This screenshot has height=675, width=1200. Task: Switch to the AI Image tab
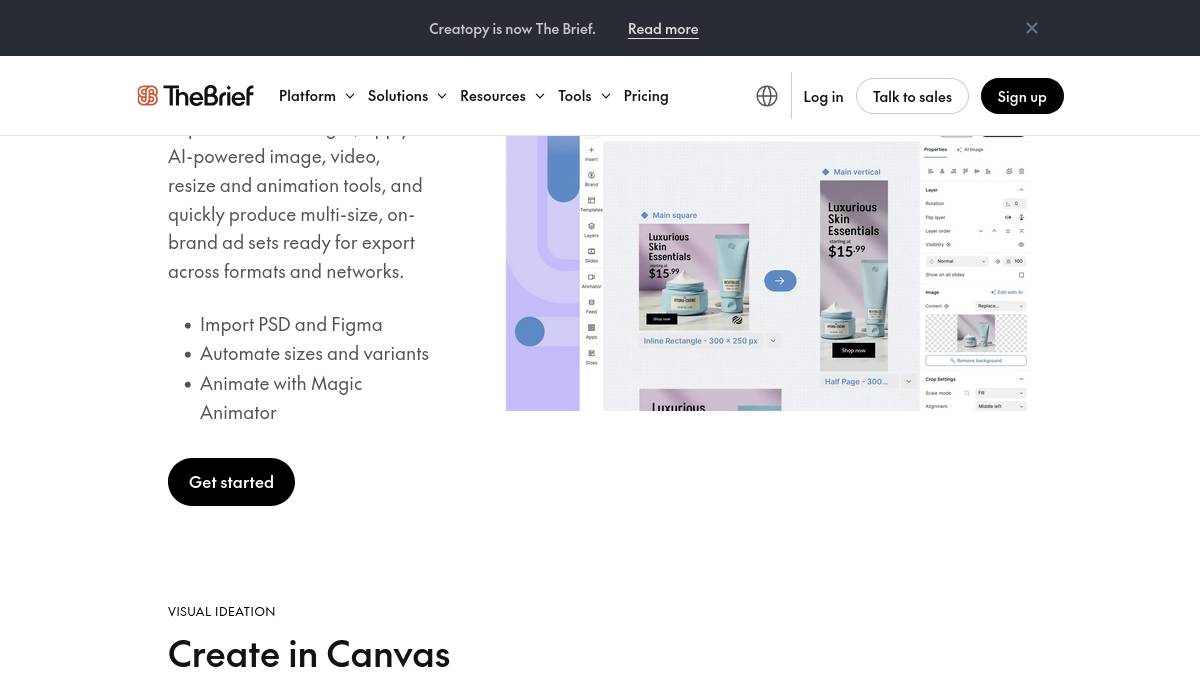point(970,149)
